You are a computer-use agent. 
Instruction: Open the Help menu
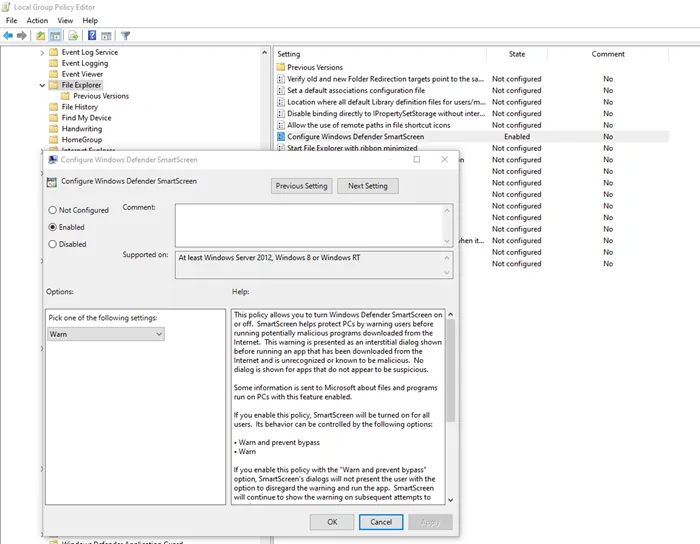pos(90,21)
